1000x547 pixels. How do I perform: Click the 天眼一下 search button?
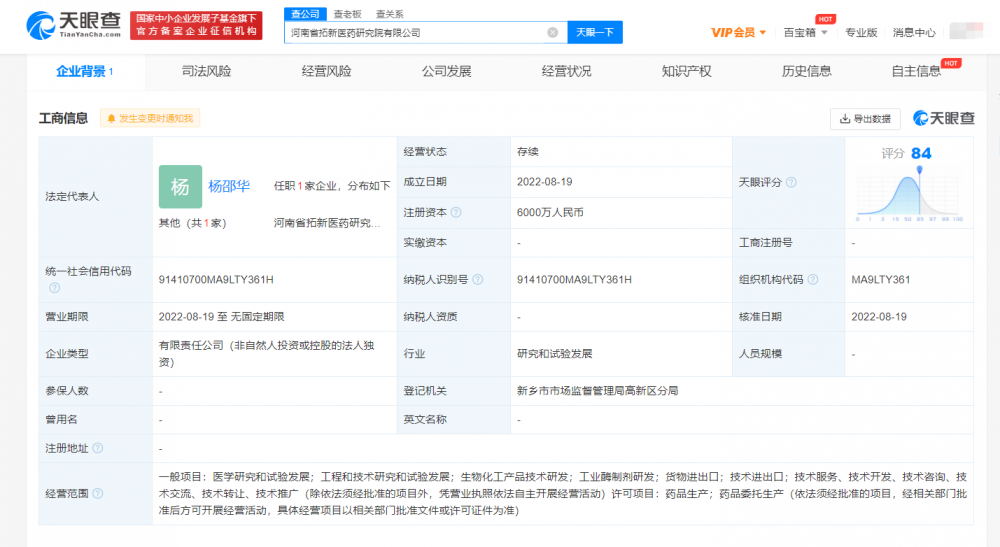point(595,33)
